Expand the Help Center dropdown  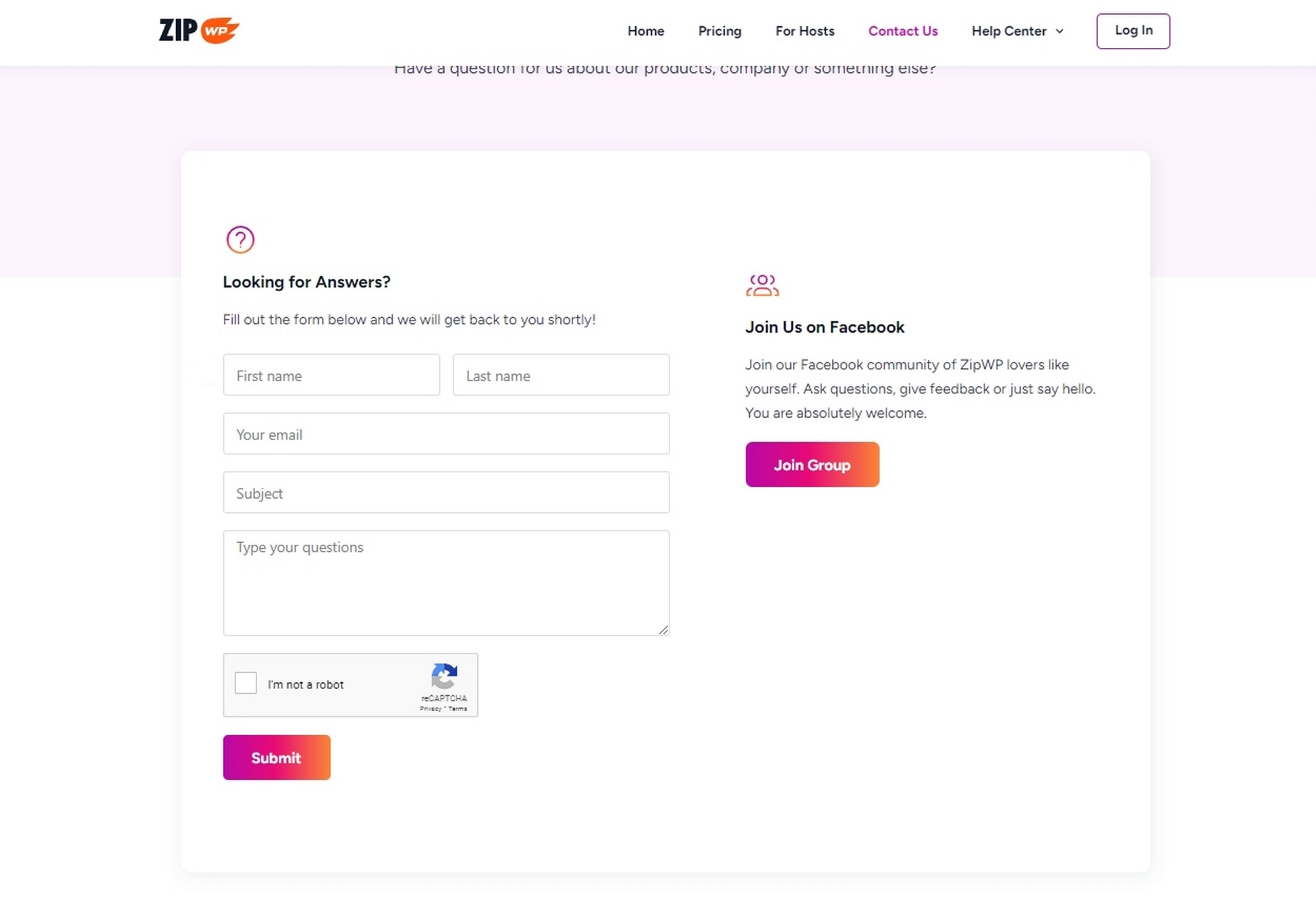(x=1016, y=31)
